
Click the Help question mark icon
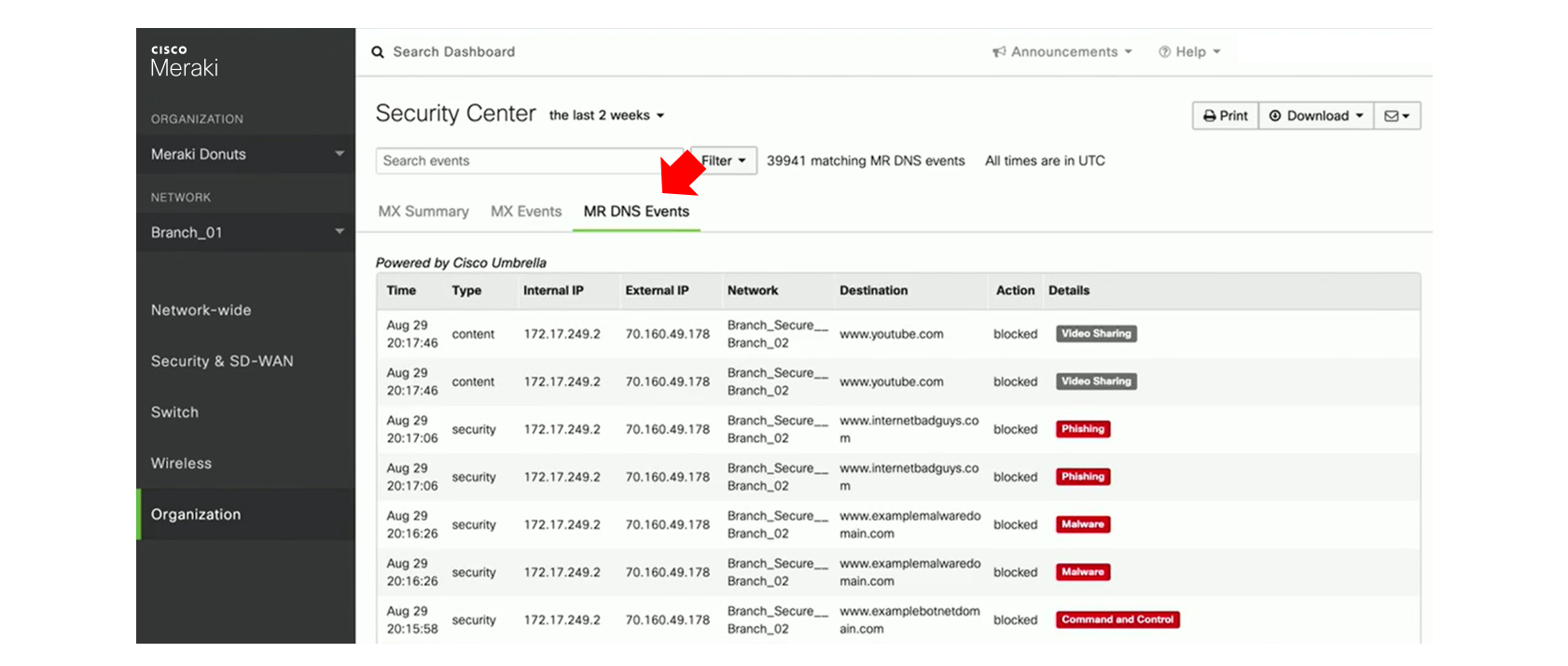pyautogui.click(x=1164, y=52)
